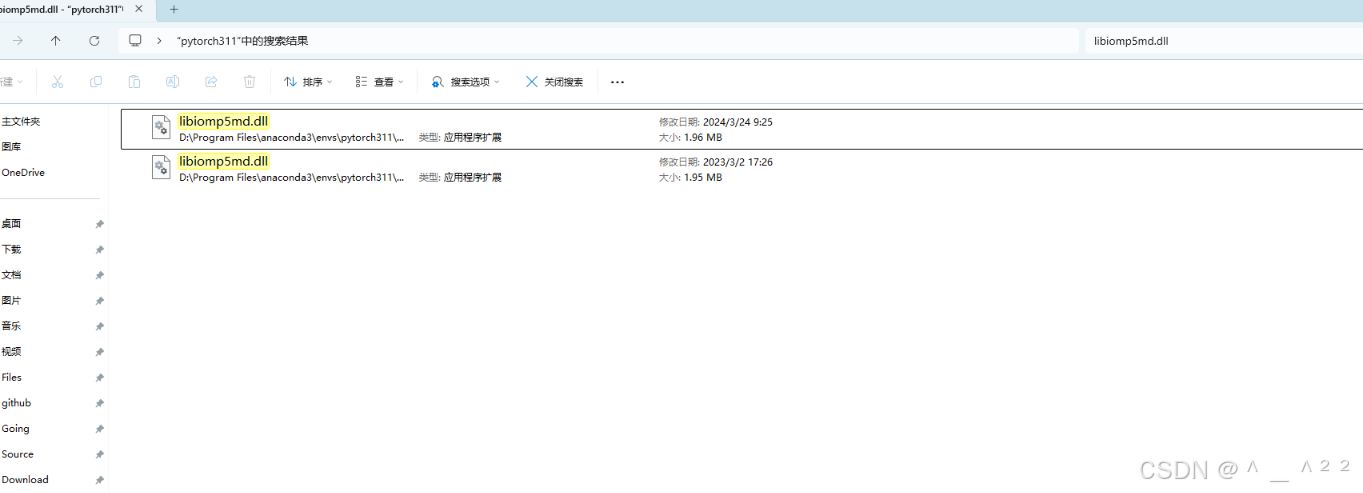The image size is (1363, 493).
Task: Click the Paste clipboard icon
Action: pyautogui.click(x=134, y=82)
